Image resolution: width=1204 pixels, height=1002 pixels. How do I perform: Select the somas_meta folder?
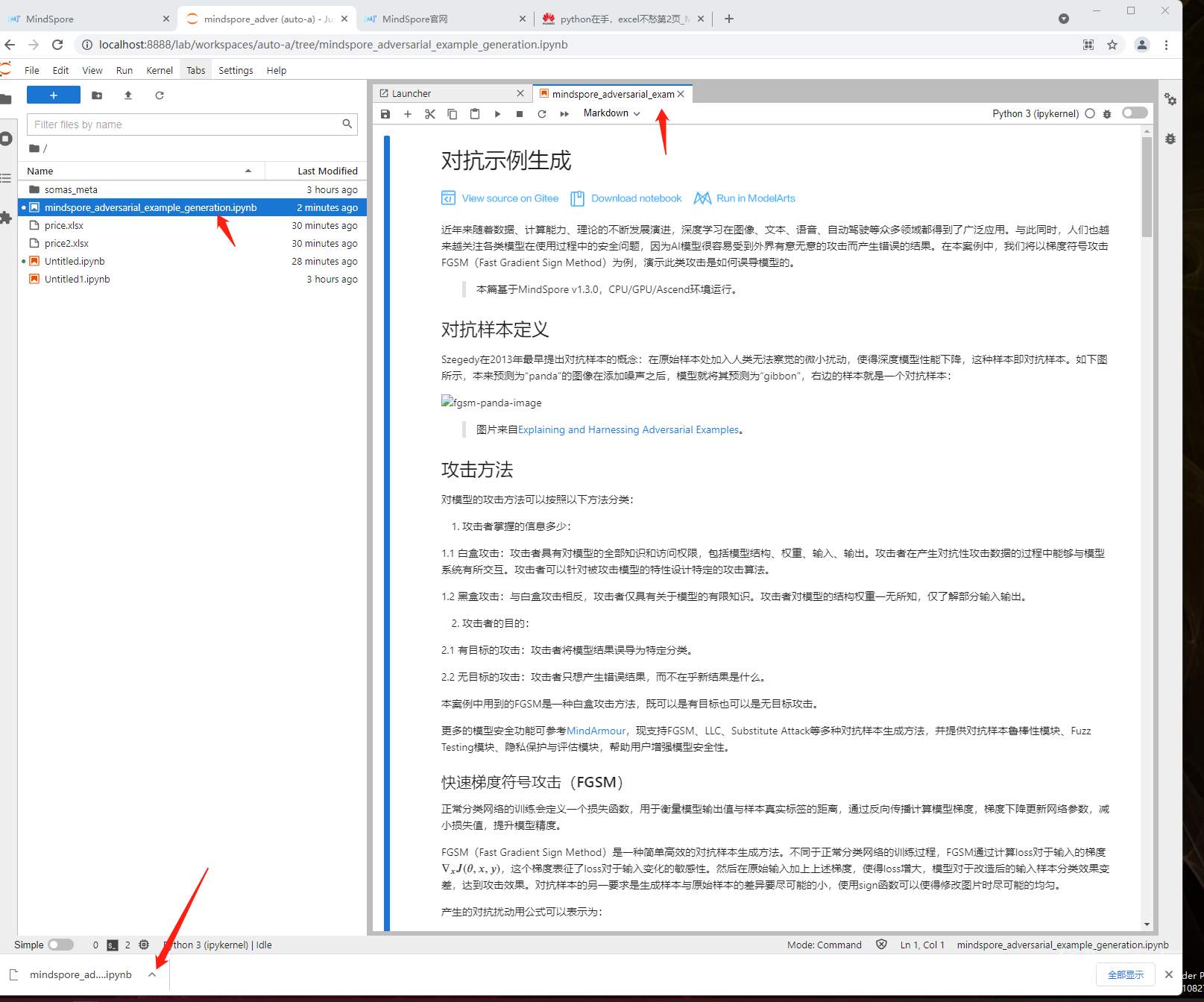pyautogui.click(x=192, y=189)
